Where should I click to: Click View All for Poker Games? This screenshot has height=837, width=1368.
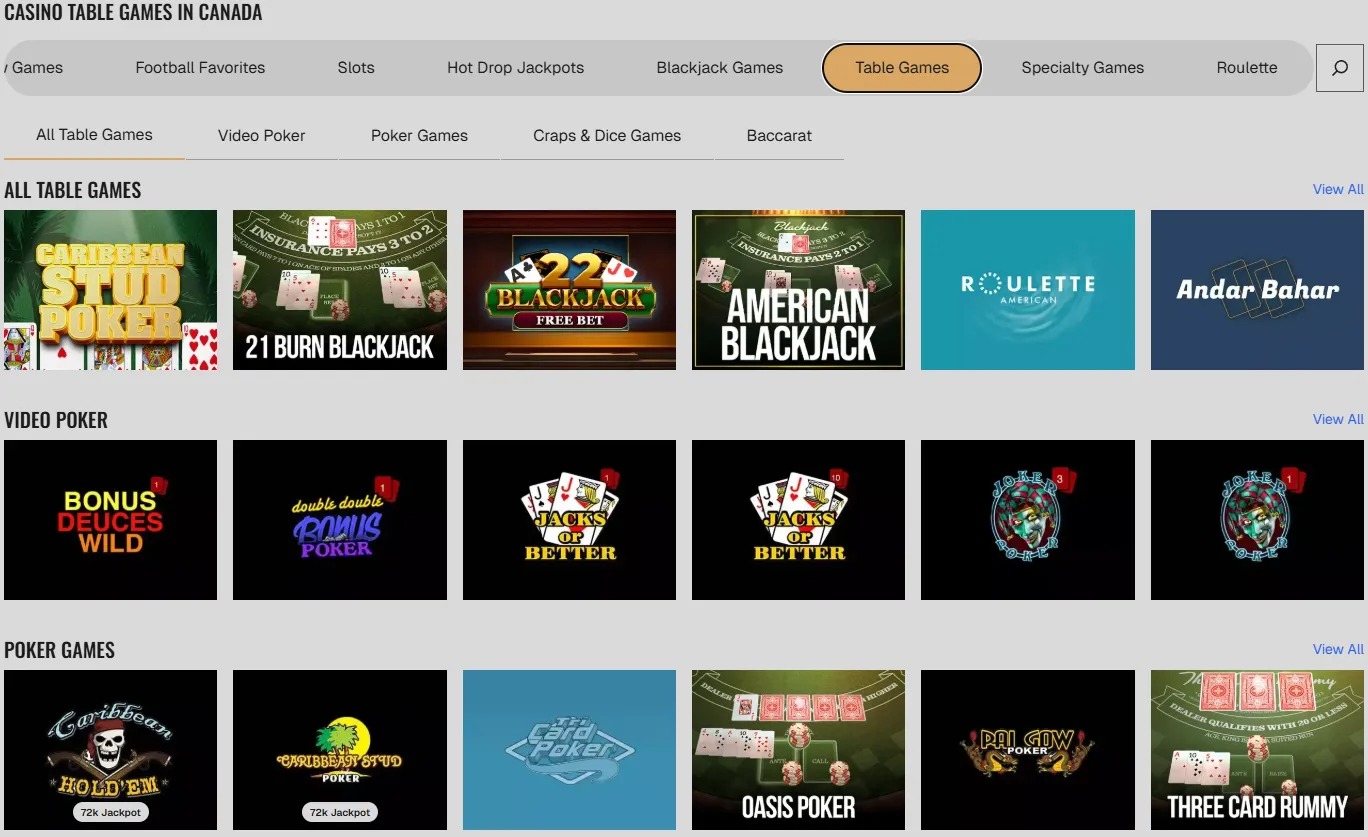(x=1338, y=649)
